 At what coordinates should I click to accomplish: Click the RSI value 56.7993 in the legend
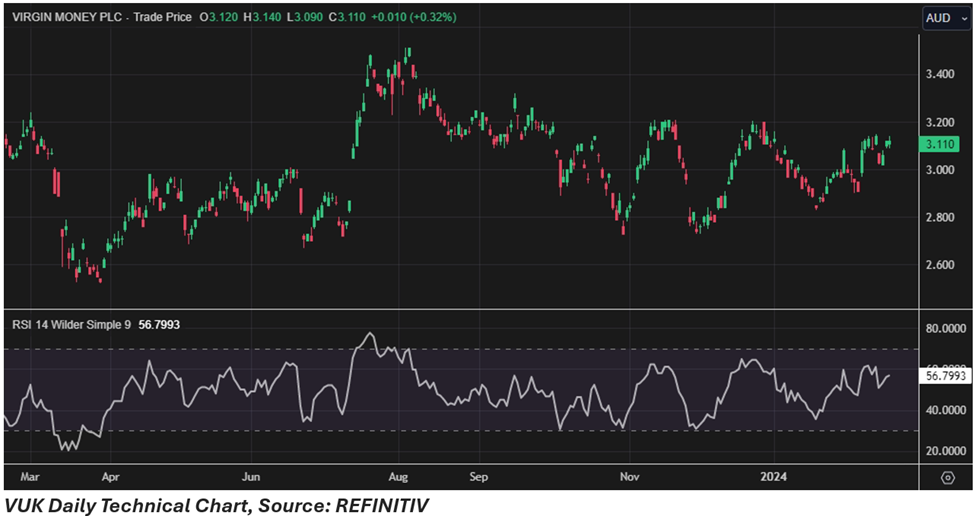coord(159,325)
